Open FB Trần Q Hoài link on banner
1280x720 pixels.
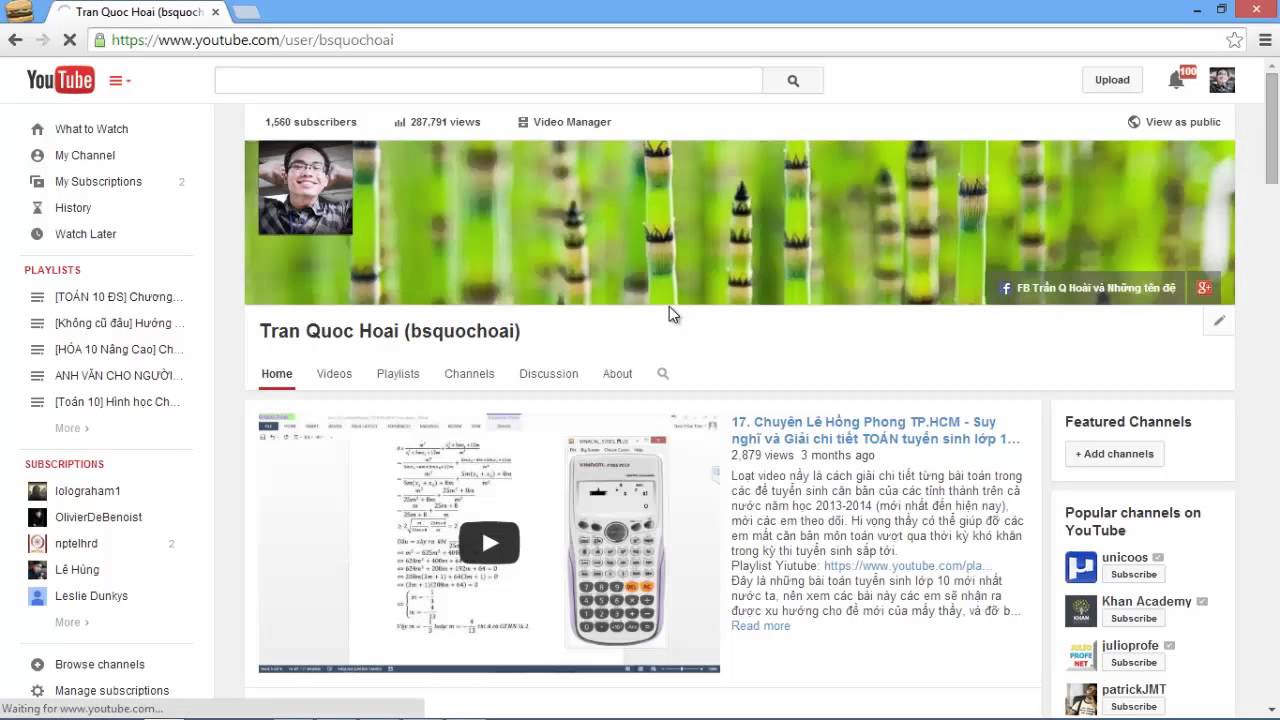point(1089,288)
